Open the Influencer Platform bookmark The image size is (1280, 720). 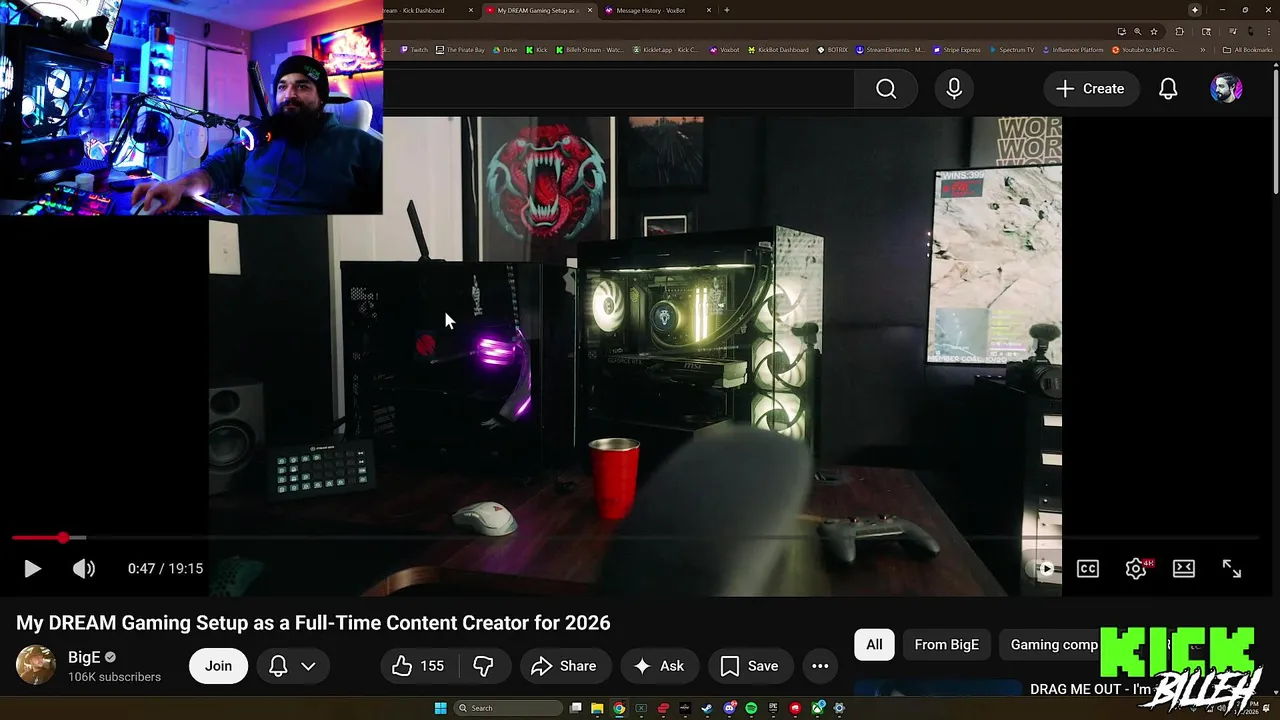click(1074, 50)
